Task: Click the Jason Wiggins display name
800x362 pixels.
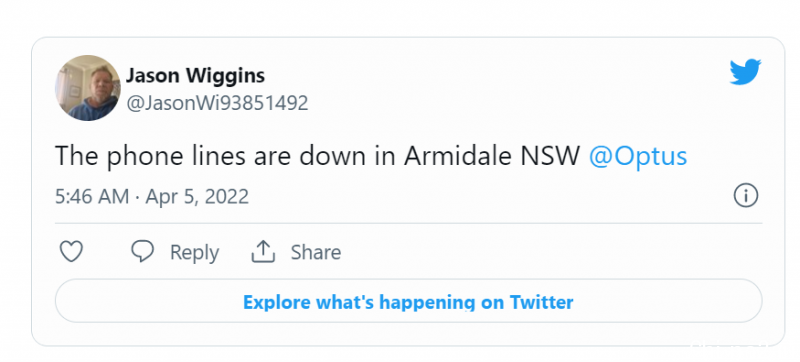Action: [195, 76]
